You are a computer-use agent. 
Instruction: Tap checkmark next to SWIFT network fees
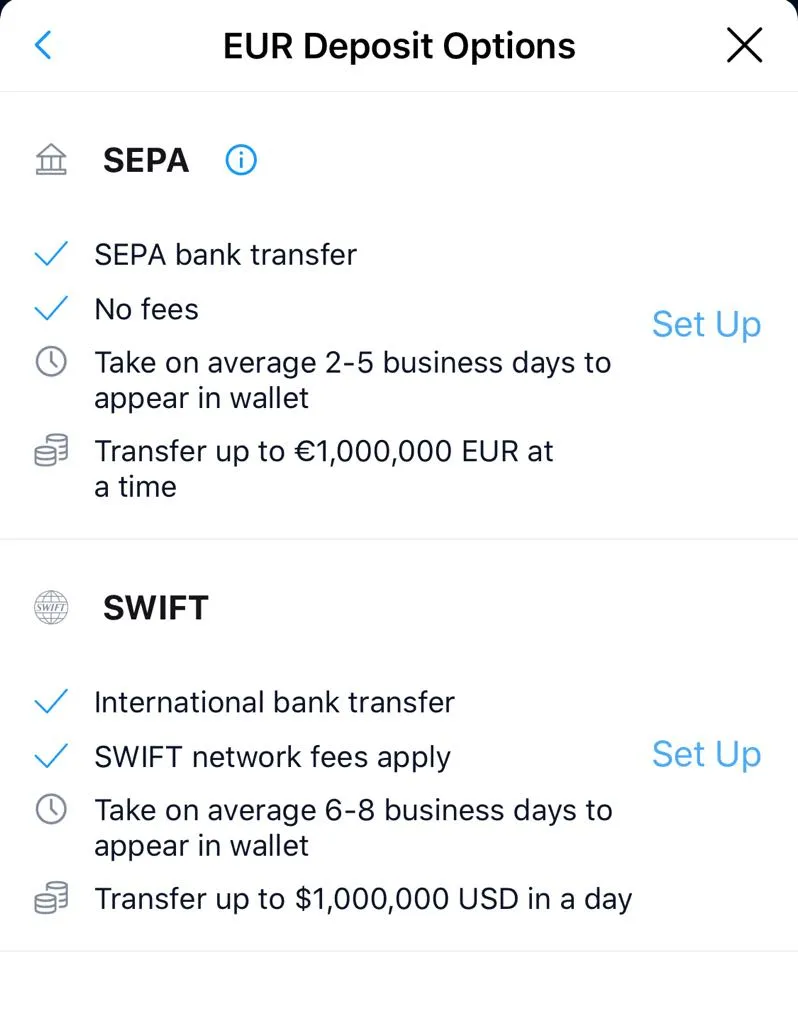point(51,756)
